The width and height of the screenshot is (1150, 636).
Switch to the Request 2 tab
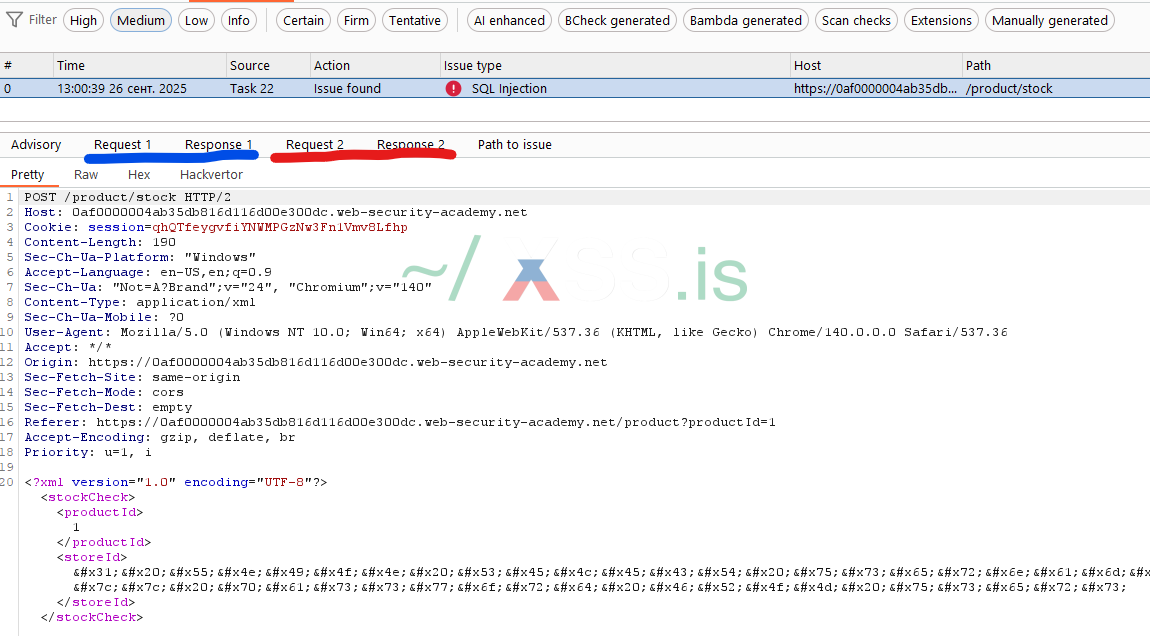pyautogui.click(x=315, y=145)
